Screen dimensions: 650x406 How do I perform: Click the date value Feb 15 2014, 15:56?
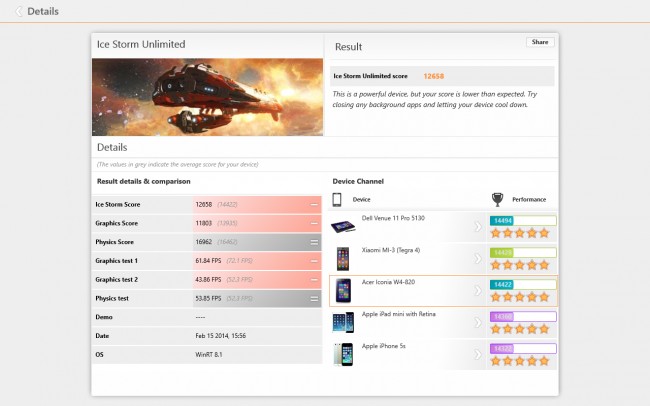pos(221,335)
